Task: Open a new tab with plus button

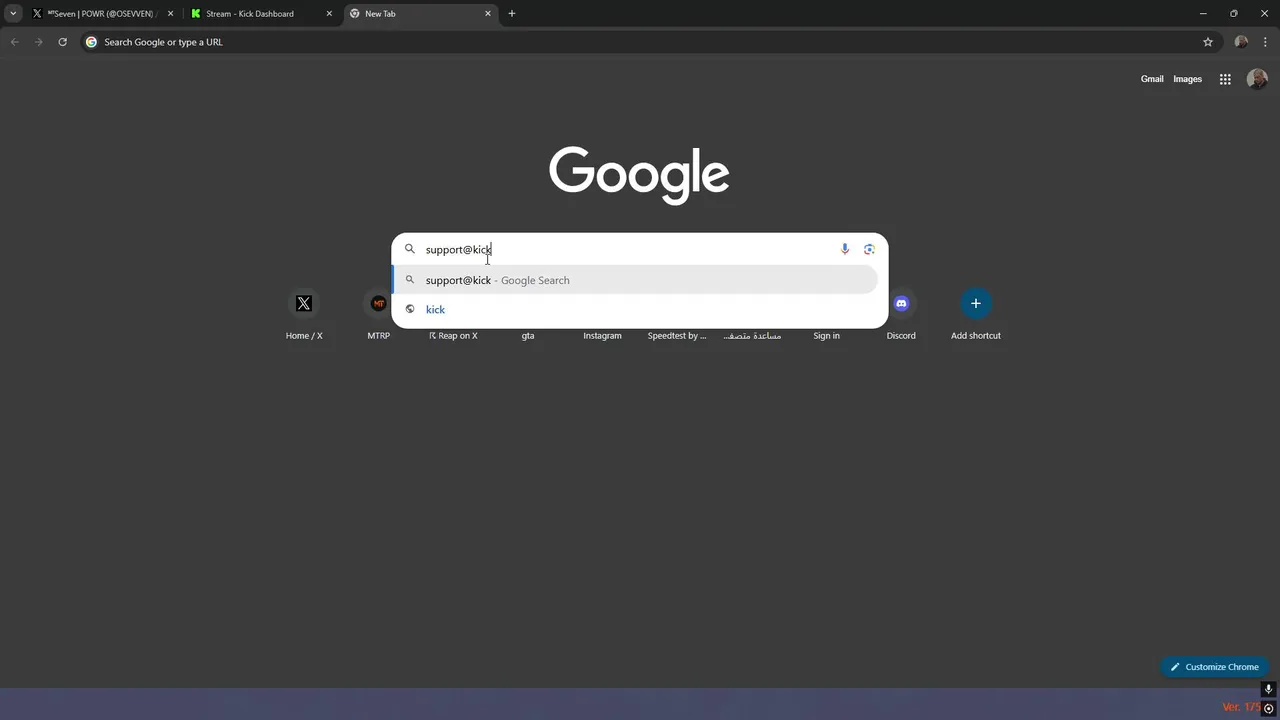Action: [x=512, y=14]
